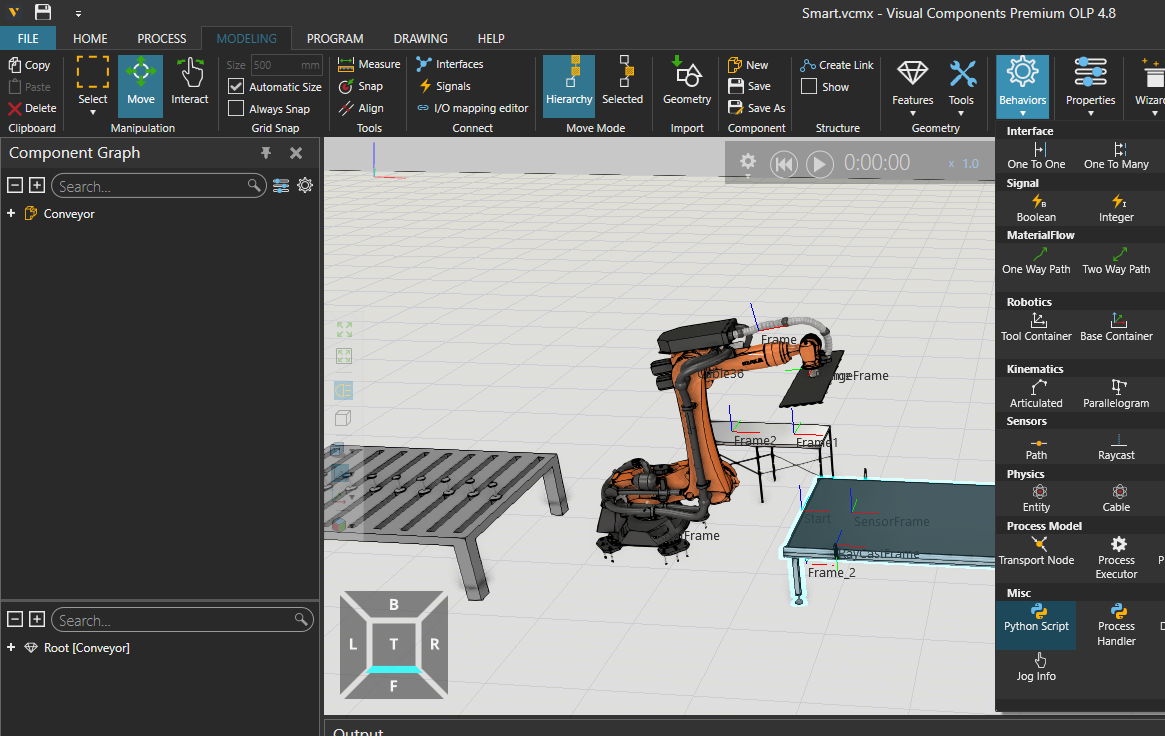Open the Behaviors dropdown menu
1165x736 pixels.
1022,87
